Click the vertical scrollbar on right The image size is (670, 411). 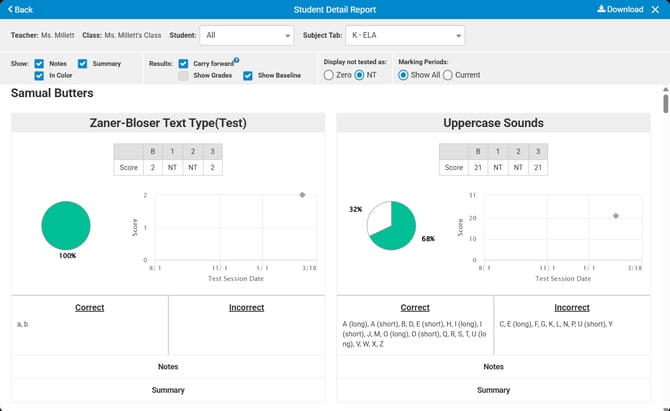pos(665,105)
